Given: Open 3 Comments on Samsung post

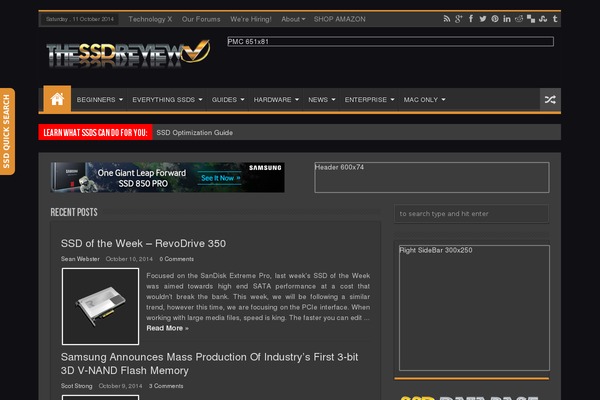Looking at the screenshot, I should tap(166, 386).
